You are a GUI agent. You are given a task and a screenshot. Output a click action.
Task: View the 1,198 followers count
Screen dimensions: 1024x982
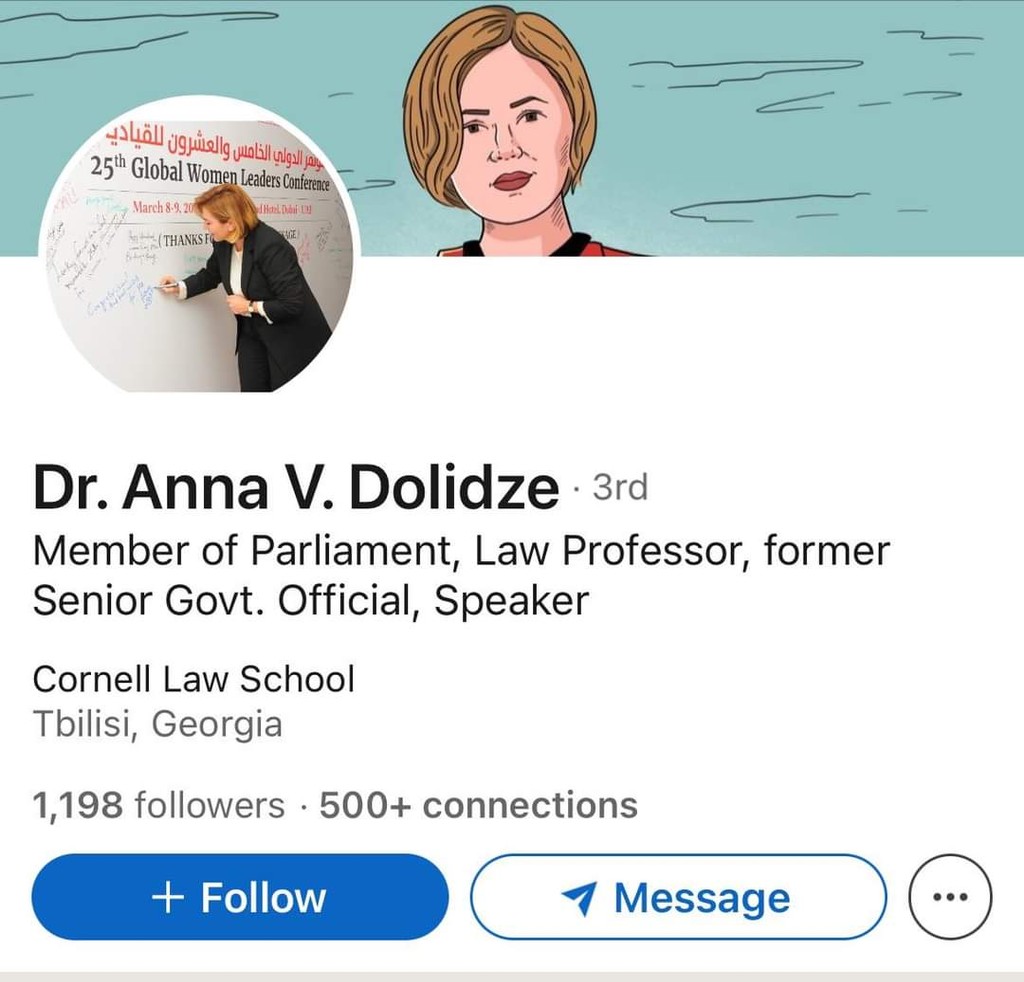(158, 804)
